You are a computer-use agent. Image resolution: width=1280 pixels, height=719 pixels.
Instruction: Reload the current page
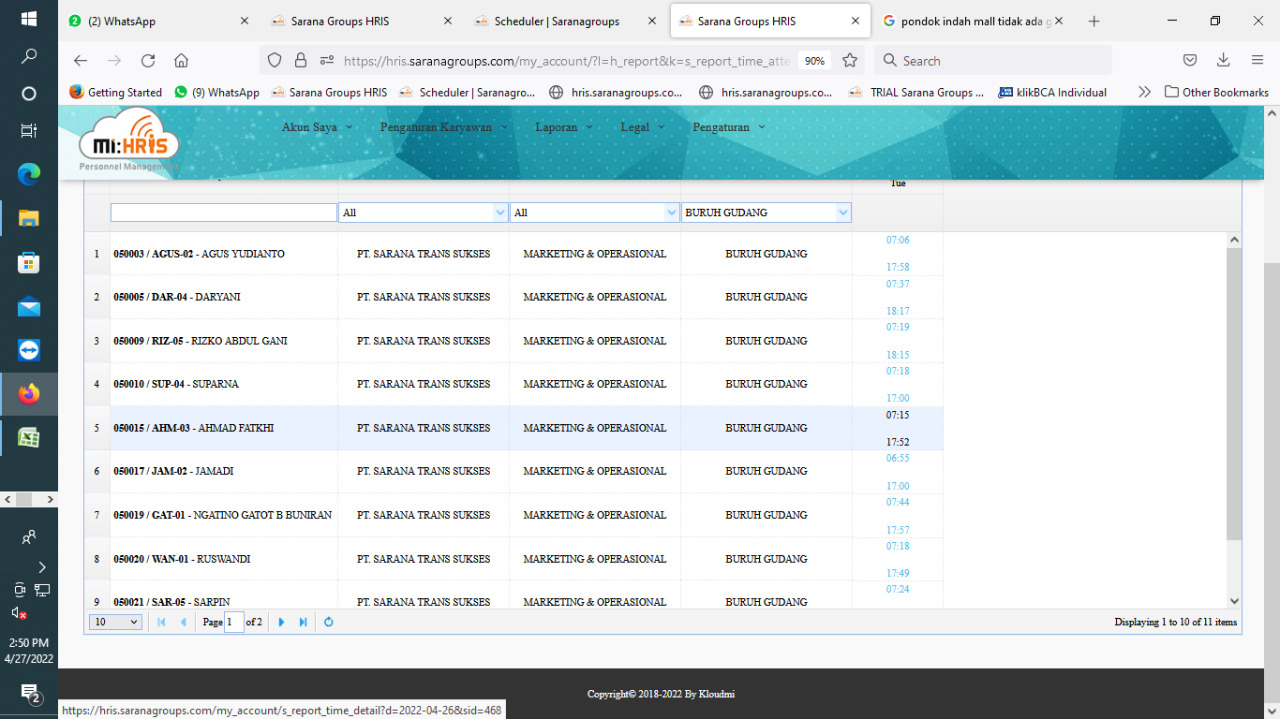point(148,60)
